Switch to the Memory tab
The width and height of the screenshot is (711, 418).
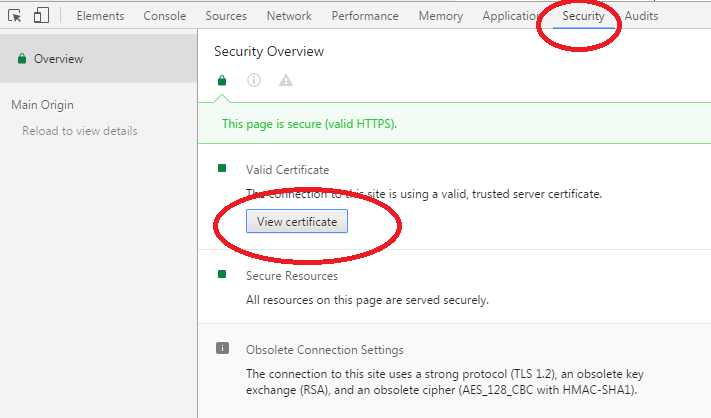[440, 16]
